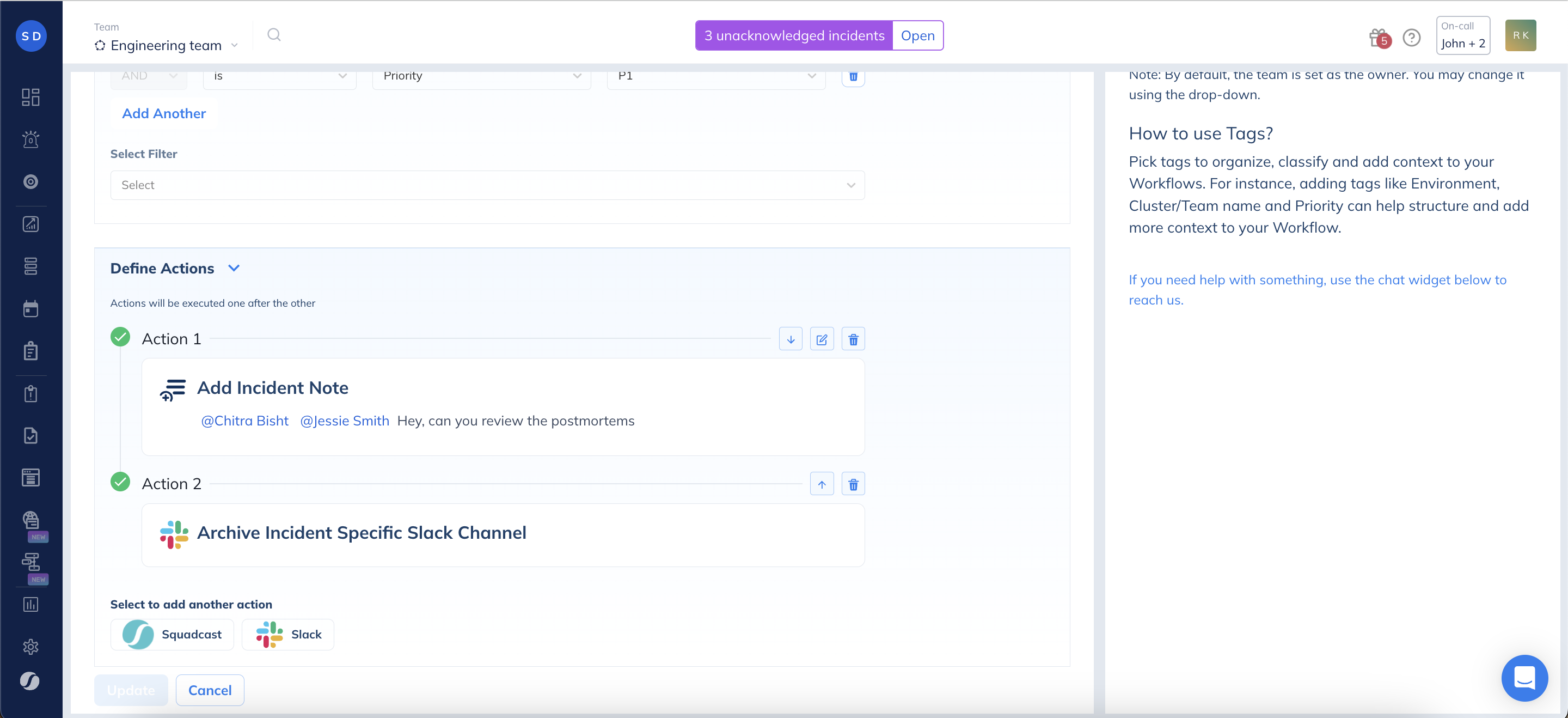Add a Slack action

coord(288,634)
